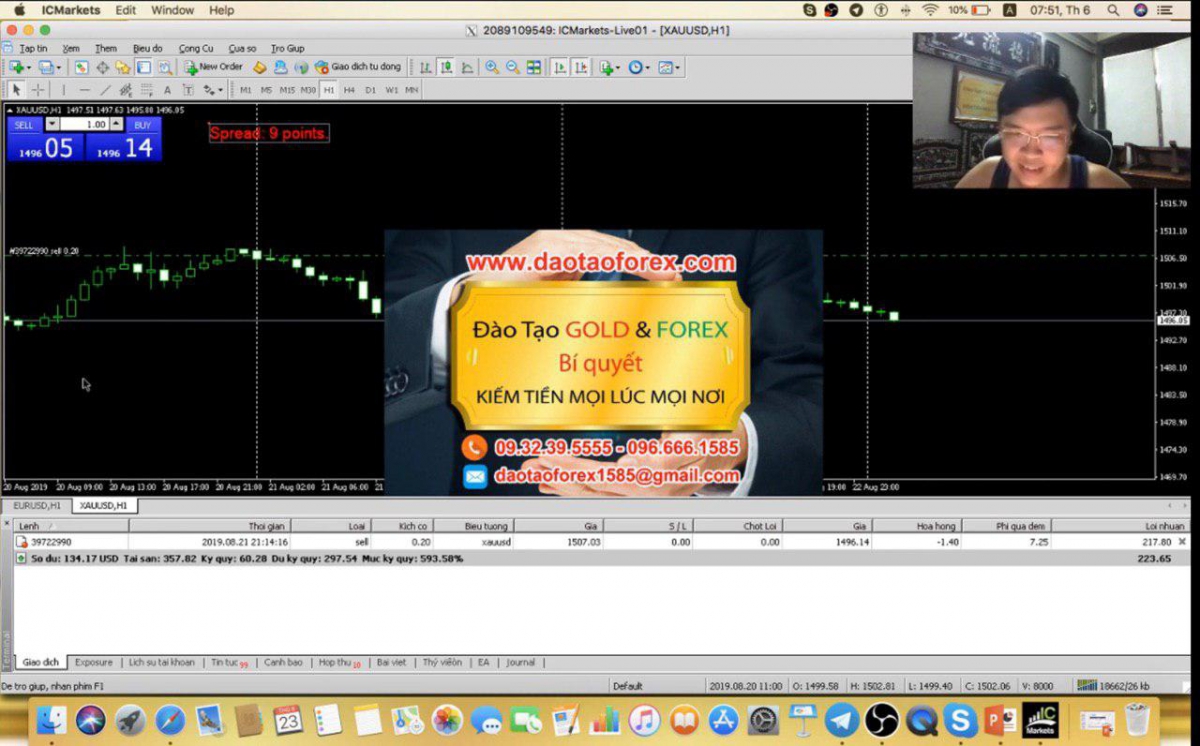Click the 1.00 volume input field

[84, 125]
